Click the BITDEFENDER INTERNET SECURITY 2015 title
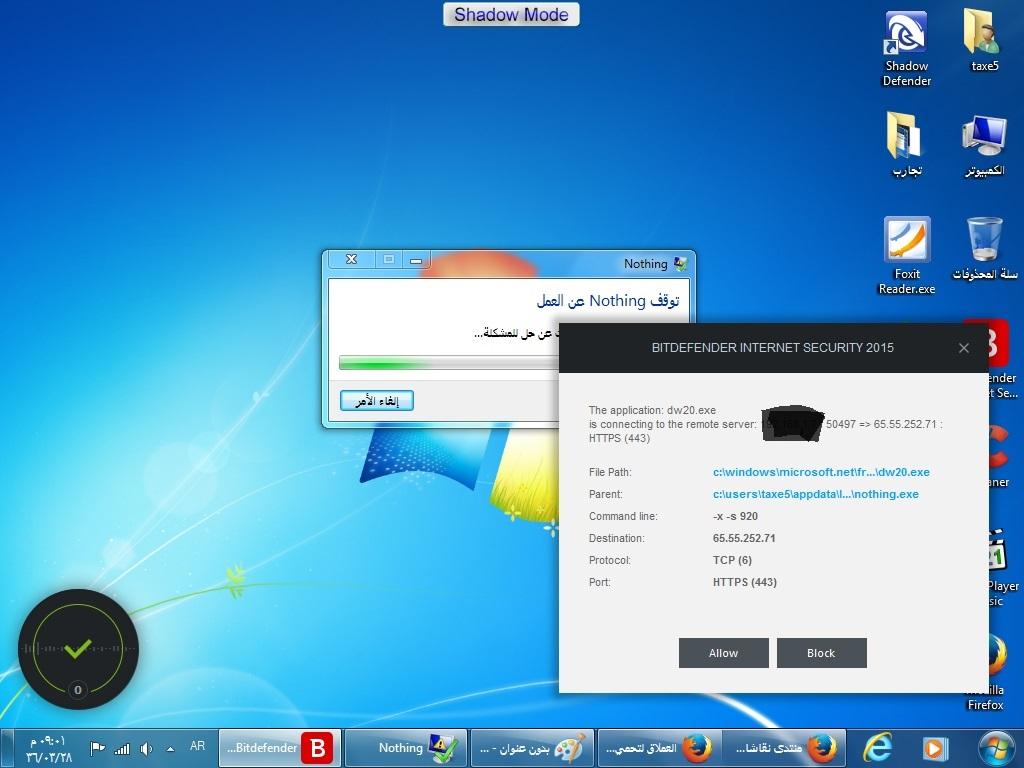Screen dimensions: 1024x768 (x=773, y=347)
